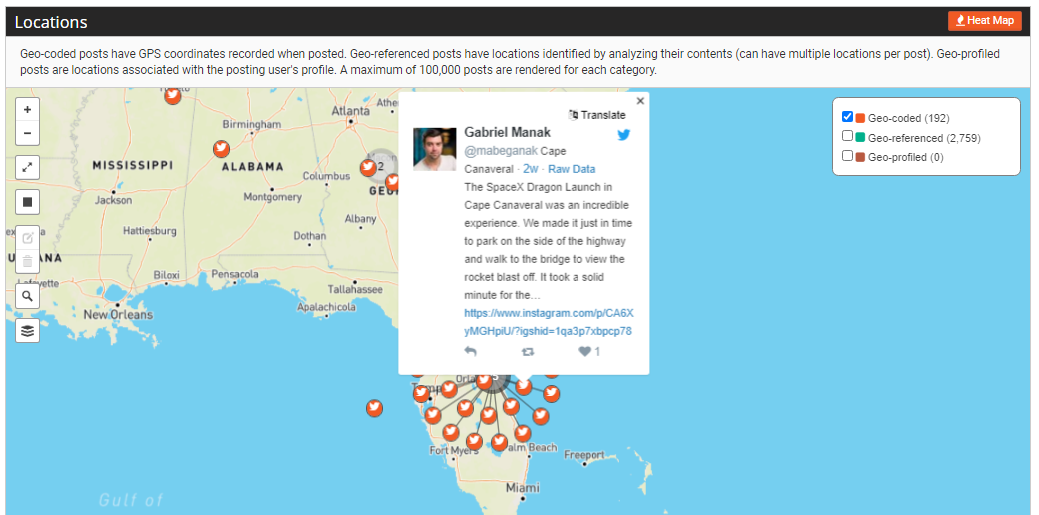Enable the Geo-profiled checkbox
This screenshot has height=515, width=1039.
[x=847, y=156]
